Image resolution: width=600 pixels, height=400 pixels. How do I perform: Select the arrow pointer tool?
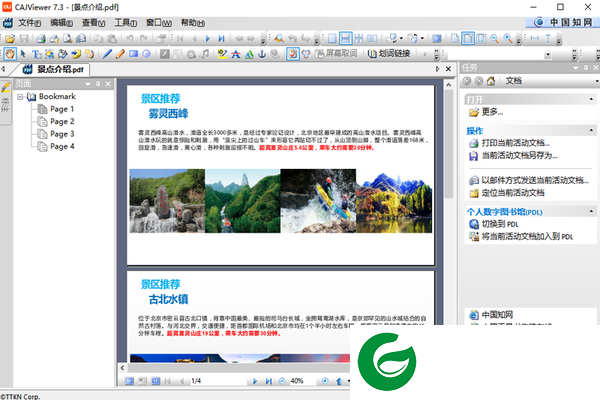click(x=23, y=54)
